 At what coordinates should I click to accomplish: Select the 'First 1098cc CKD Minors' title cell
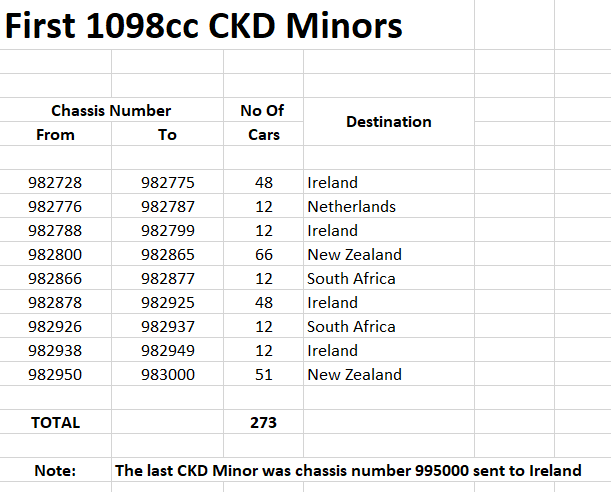pyautogui.click(x=203, y=26)
